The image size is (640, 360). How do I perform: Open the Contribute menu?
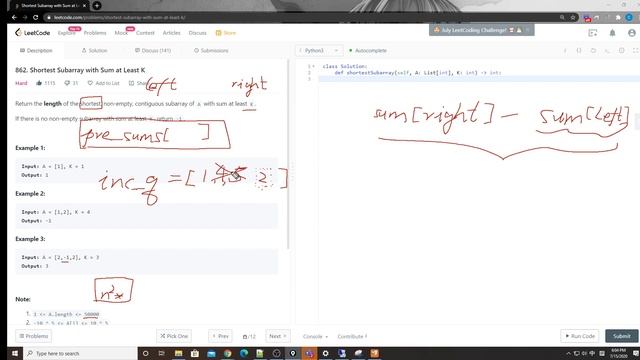[x=352, y=336]
